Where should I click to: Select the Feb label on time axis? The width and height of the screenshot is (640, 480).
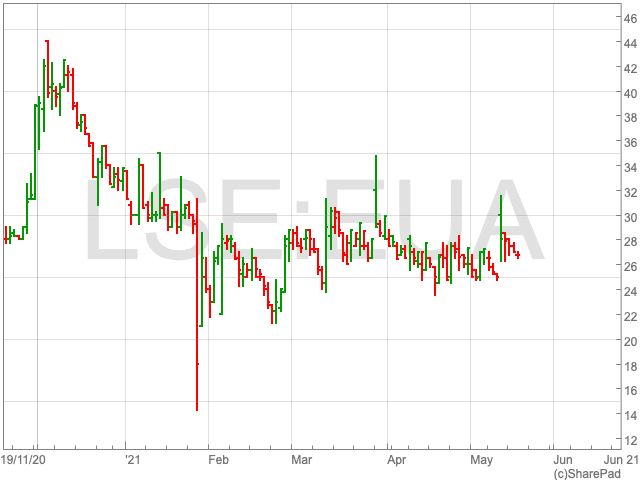(218, 458)
